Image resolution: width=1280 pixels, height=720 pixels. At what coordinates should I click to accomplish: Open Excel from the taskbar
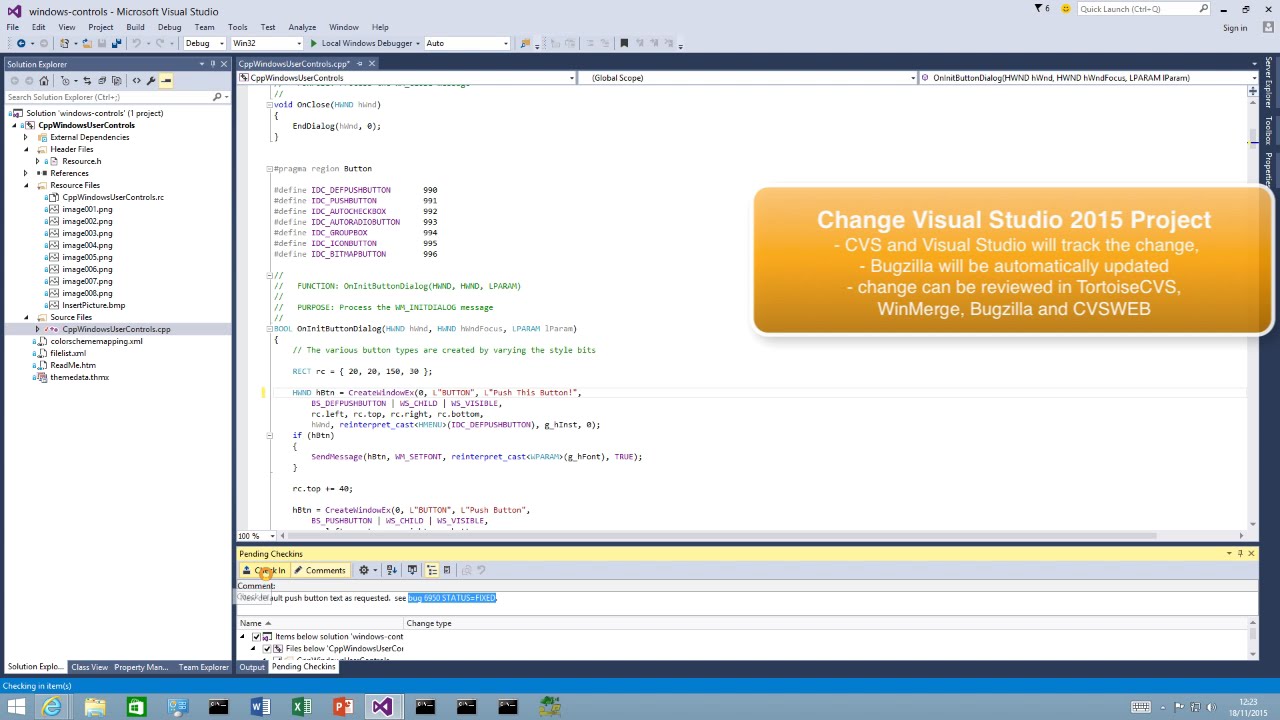300,707
